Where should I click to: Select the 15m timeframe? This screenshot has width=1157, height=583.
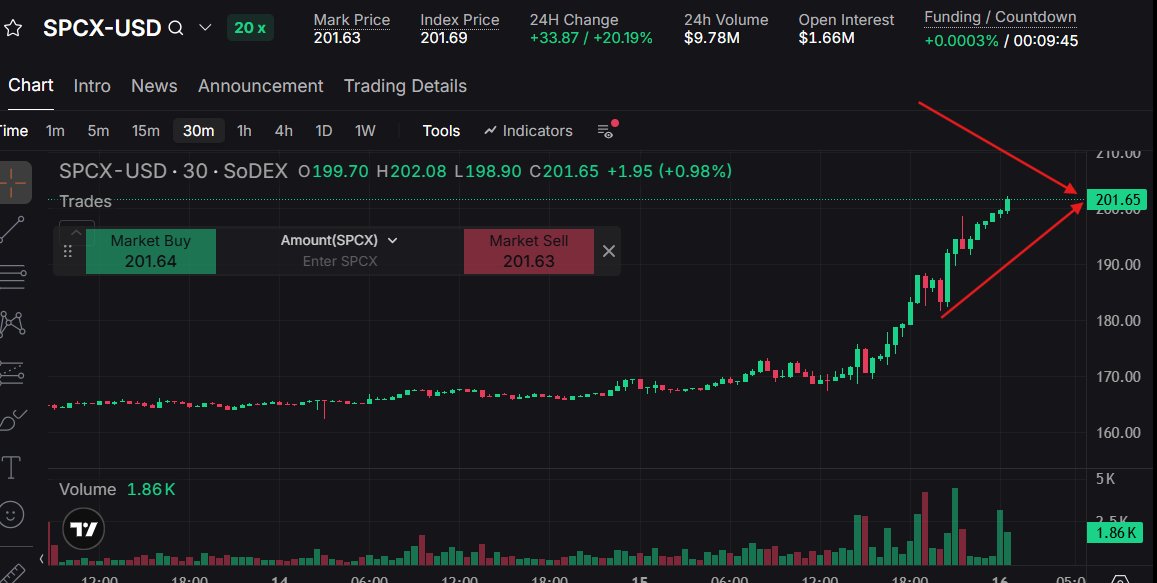(x=145, y=131)
